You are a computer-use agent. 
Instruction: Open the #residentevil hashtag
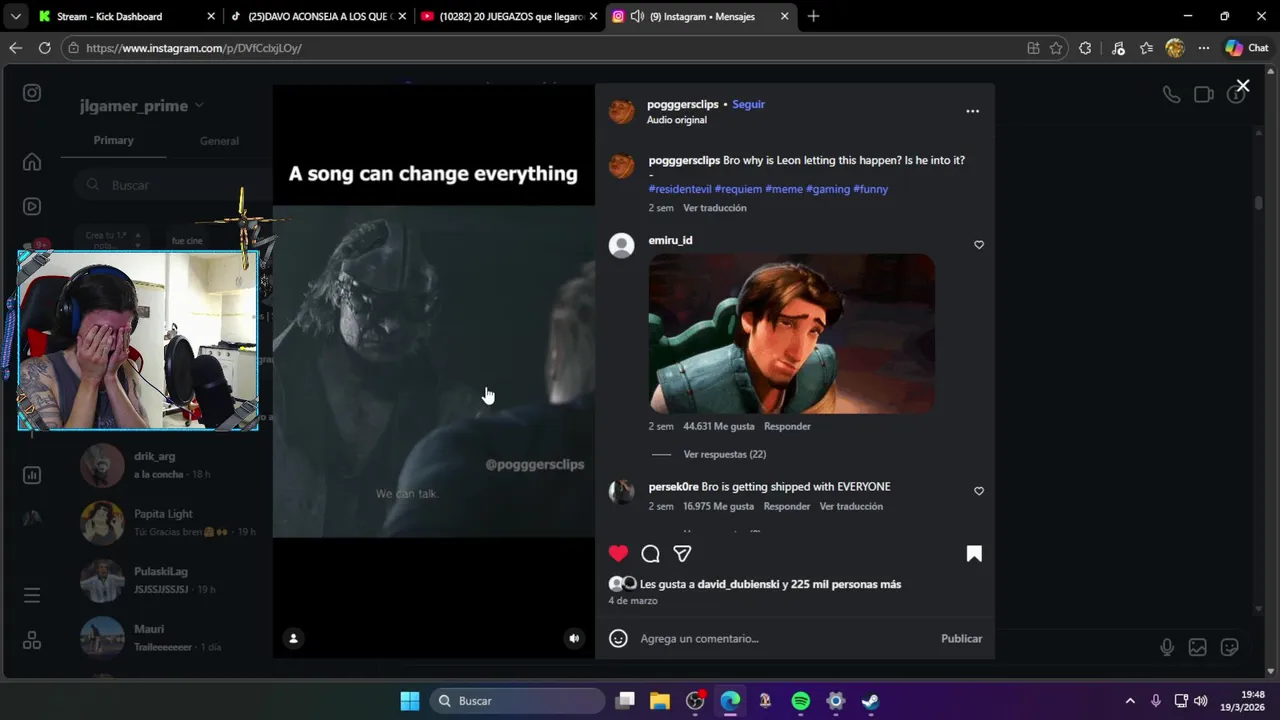680,188
